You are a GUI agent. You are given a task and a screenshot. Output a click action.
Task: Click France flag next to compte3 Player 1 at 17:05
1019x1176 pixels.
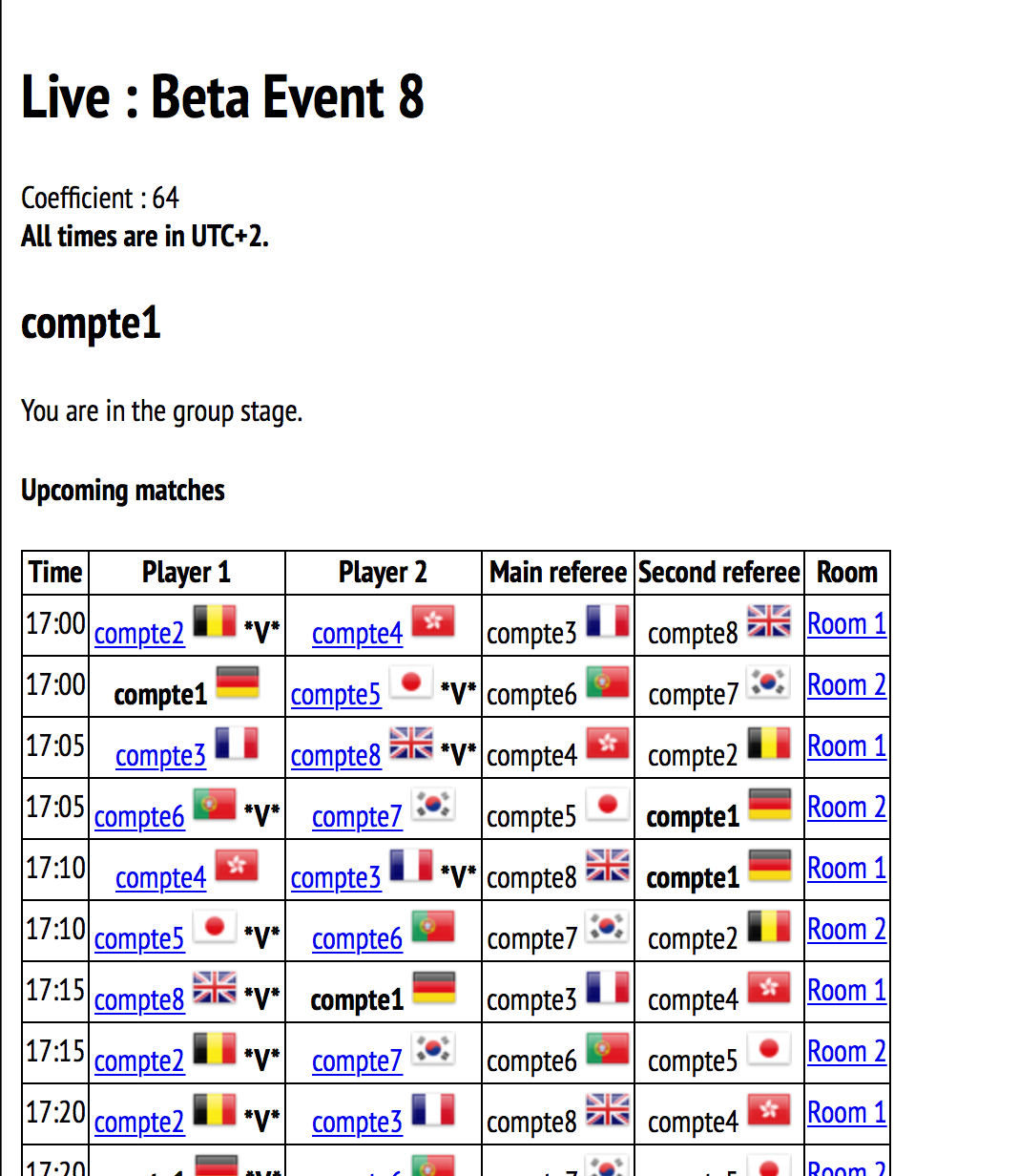237,745
